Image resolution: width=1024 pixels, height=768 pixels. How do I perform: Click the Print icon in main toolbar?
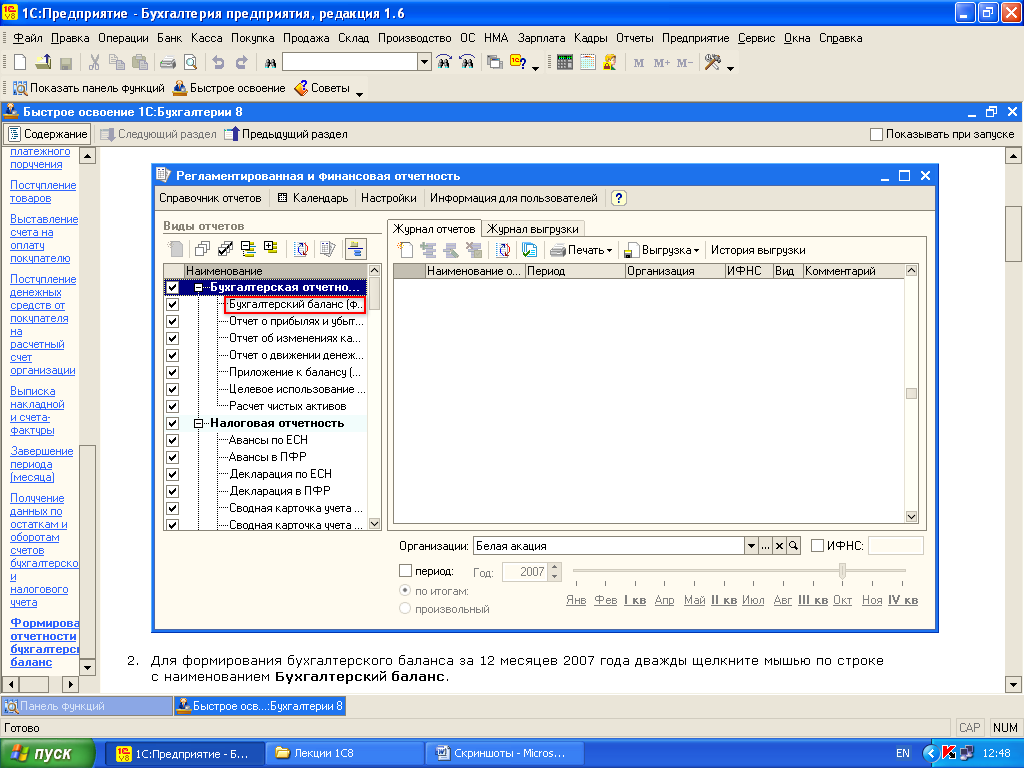pos(168,63)
